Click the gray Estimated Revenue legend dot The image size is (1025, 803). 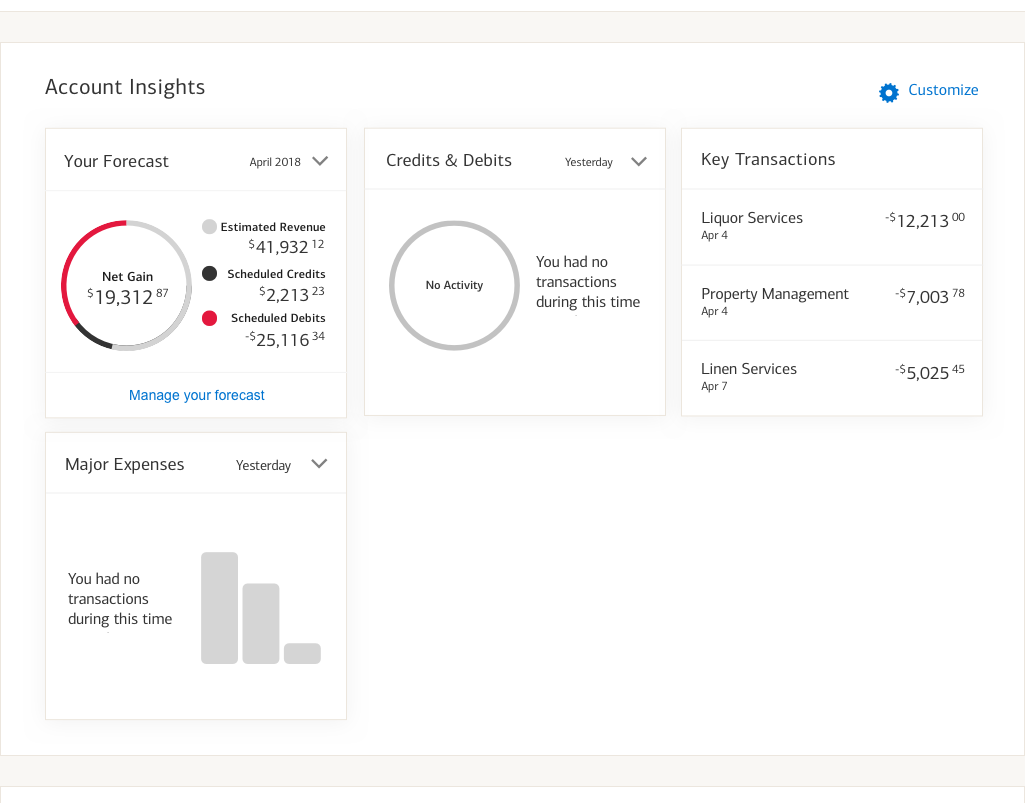209,227
